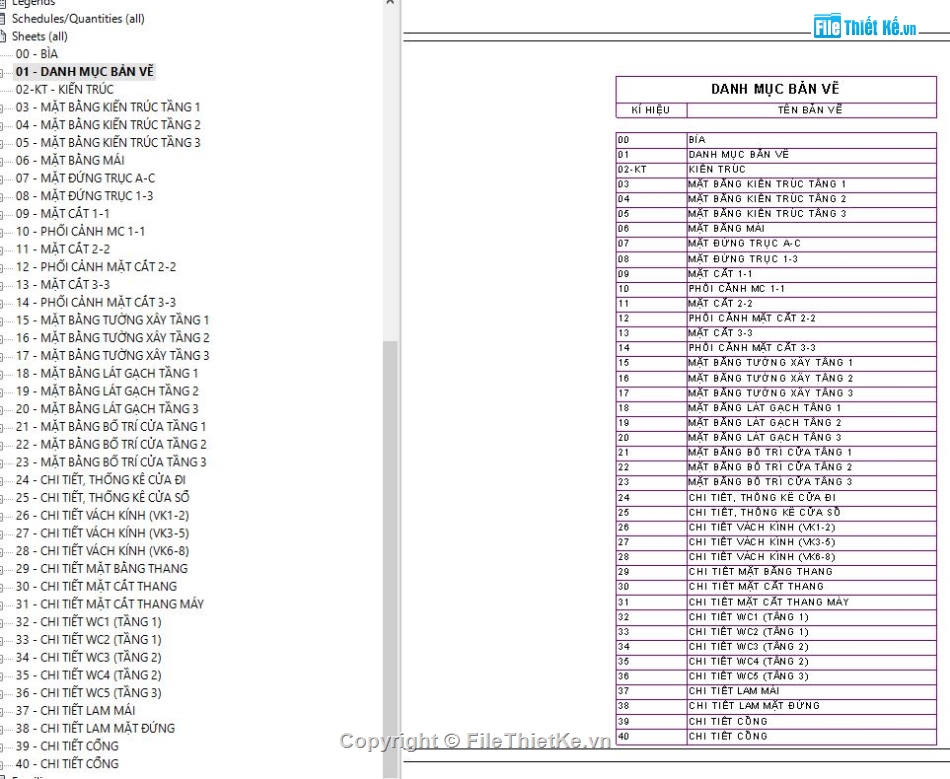Select 21 - MẶT BẰNG BỐ TRÍ CỬA TẦNG 1
The height and width of the screenshot is (779, 950).
coord(111,426)
